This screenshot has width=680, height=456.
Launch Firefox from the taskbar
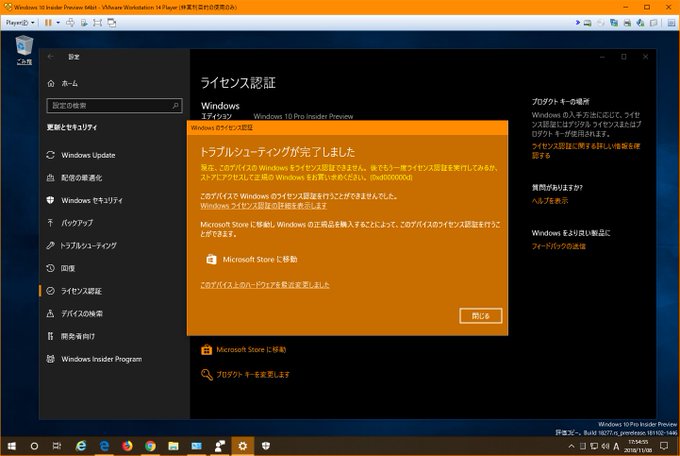pos(128,446)
